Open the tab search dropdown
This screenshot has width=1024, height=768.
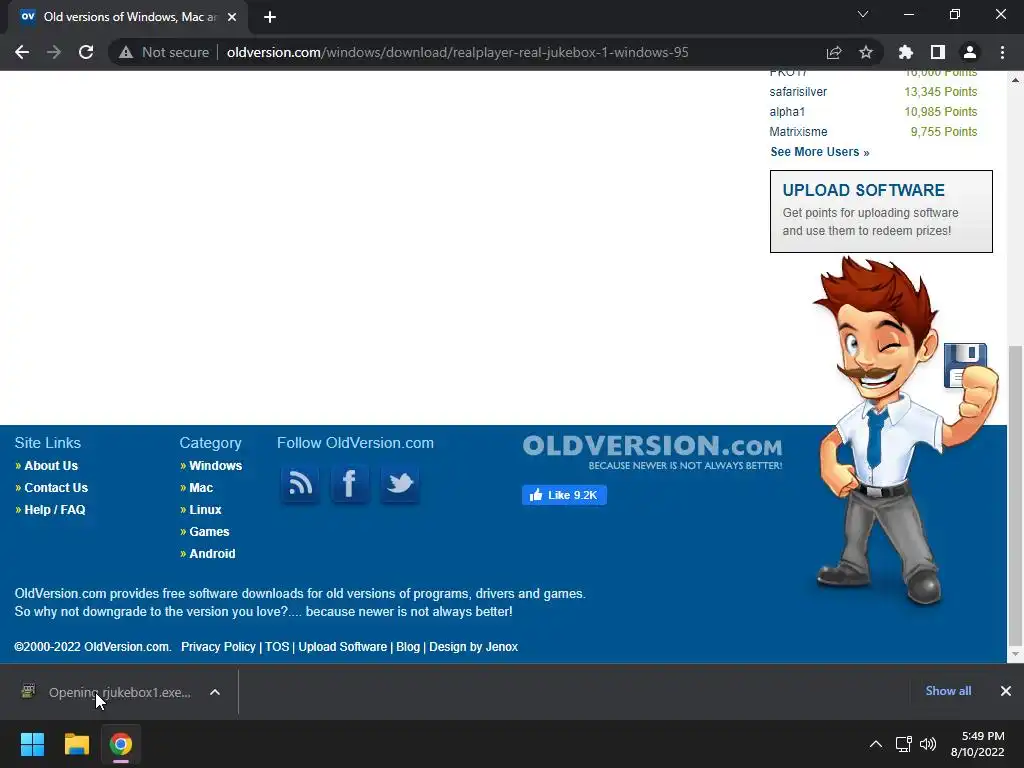[x=863, y=14]
